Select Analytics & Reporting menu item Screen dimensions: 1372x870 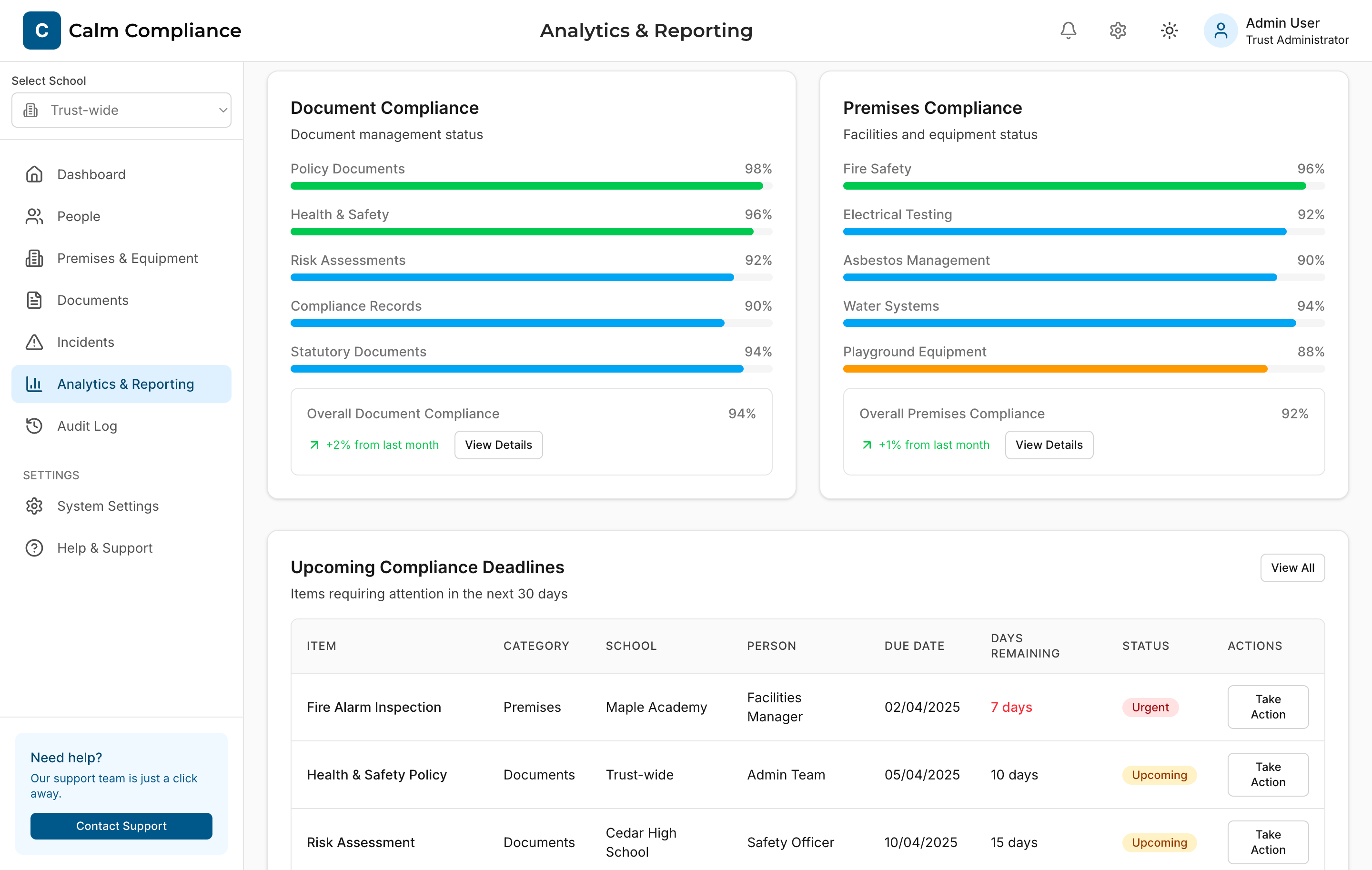(x=121, y=384)
